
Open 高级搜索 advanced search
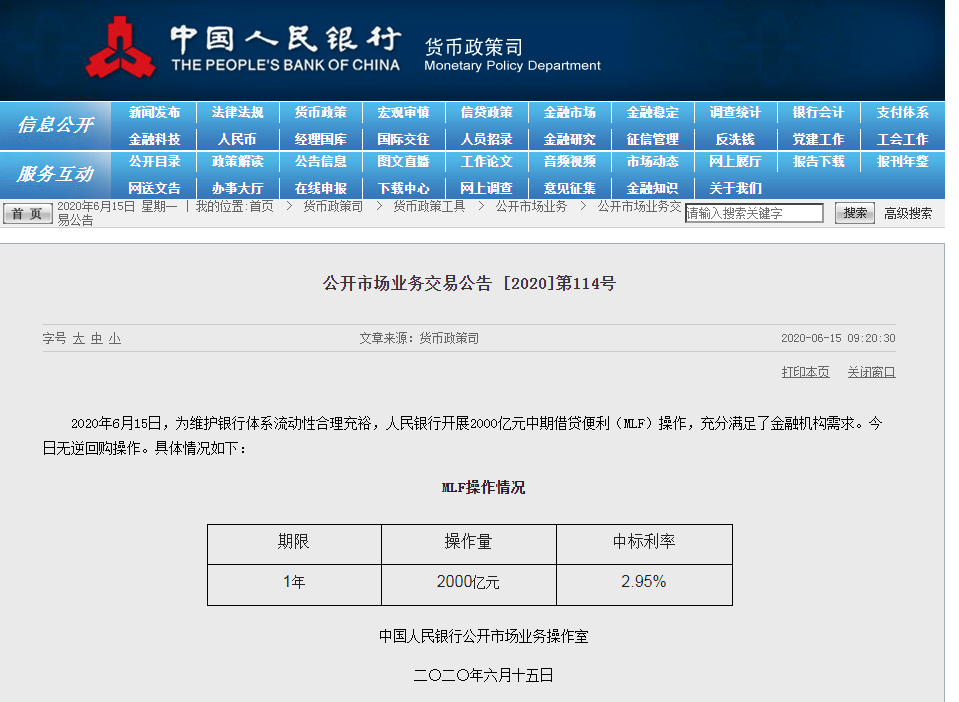coord(907,213)
